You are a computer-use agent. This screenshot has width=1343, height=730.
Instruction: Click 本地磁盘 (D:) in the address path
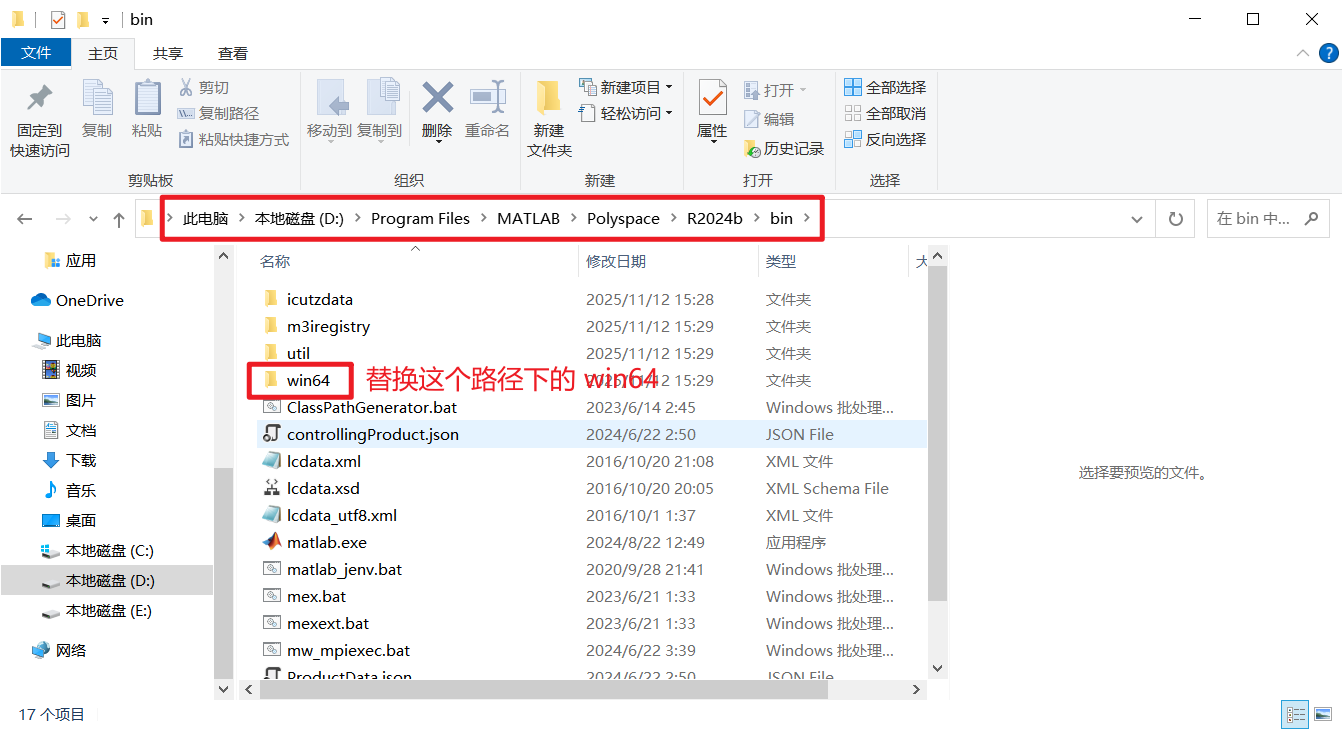299,218
